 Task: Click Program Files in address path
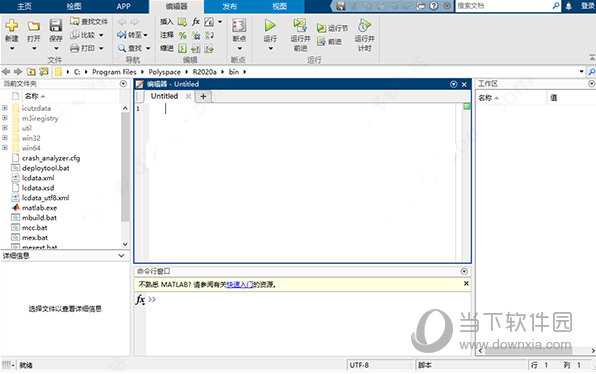pos(114,72)
